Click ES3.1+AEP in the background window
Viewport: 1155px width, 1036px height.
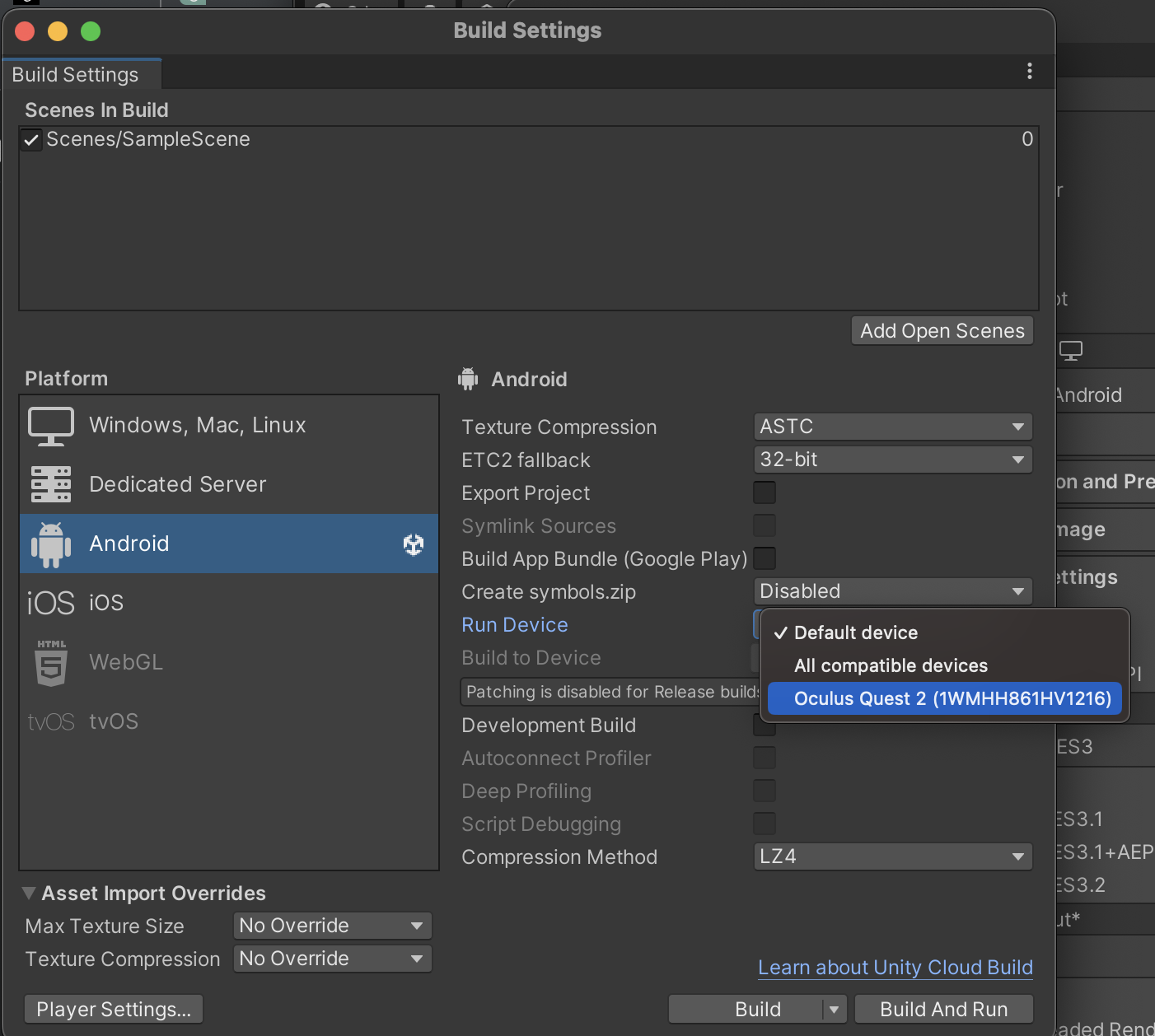point(1106,852)
